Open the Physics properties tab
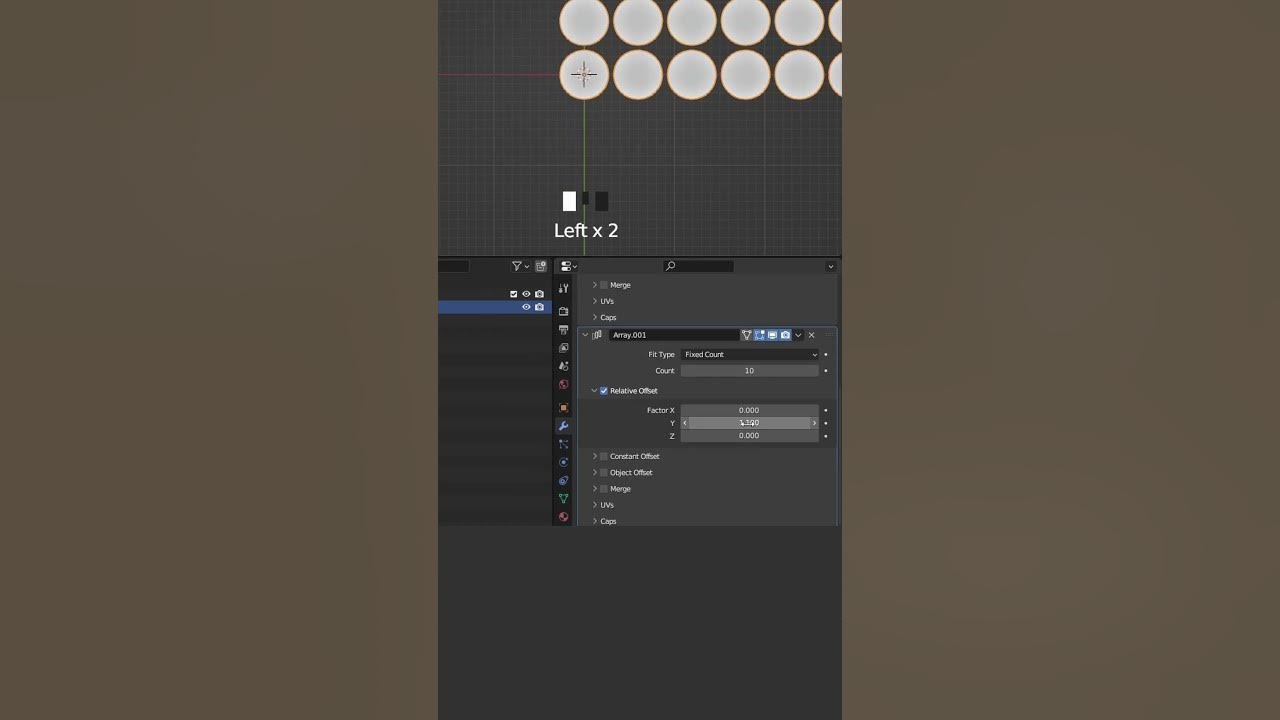 click(x=564, y=462)
